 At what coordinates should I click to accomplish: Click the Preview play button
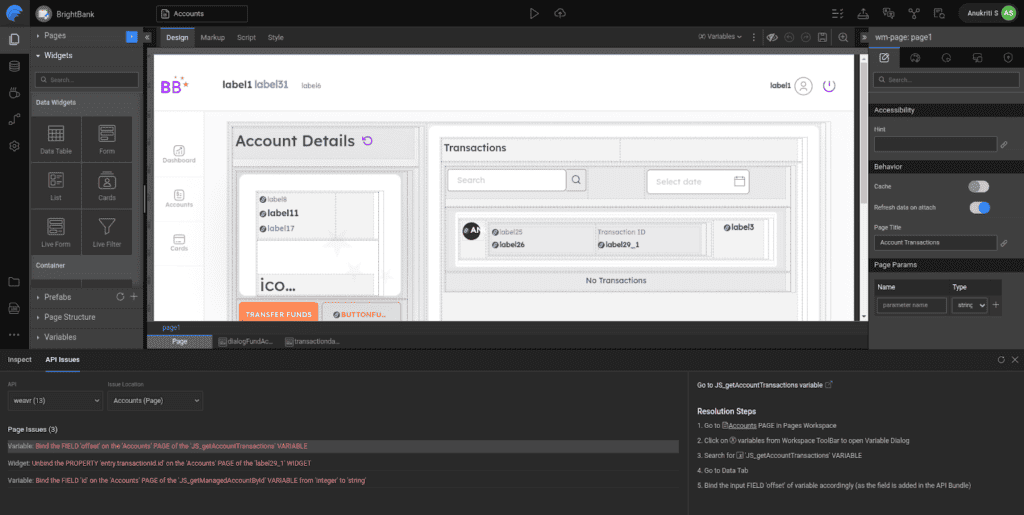(x=534, y=13)
